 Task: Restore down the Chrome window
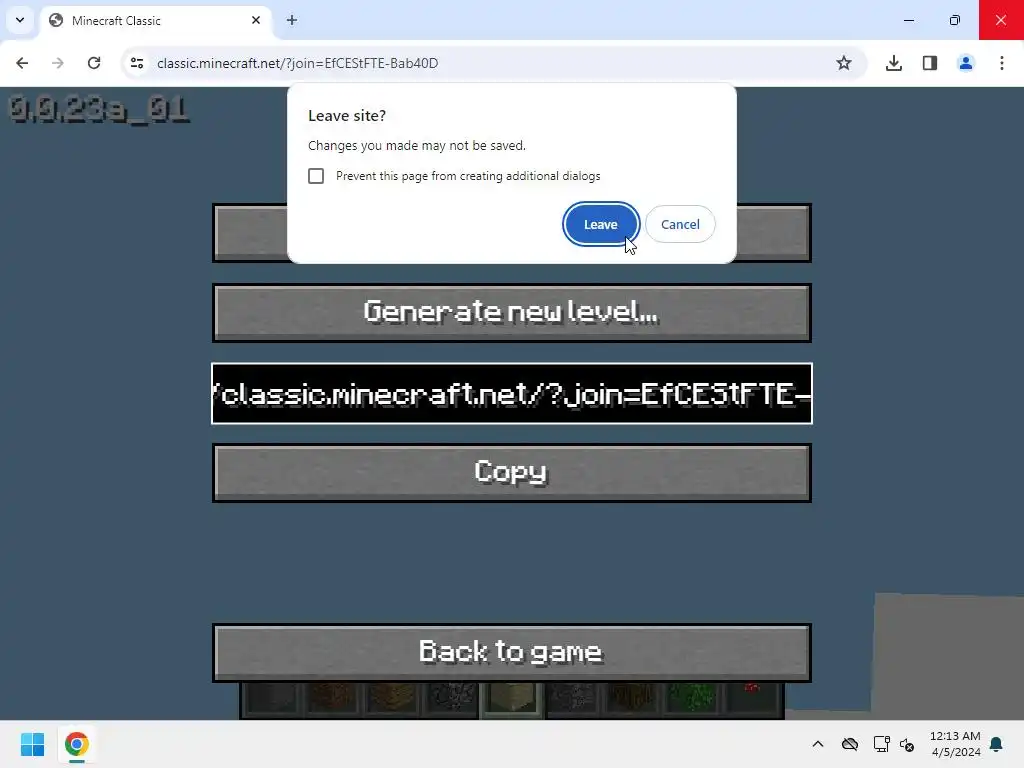(955, 20)
